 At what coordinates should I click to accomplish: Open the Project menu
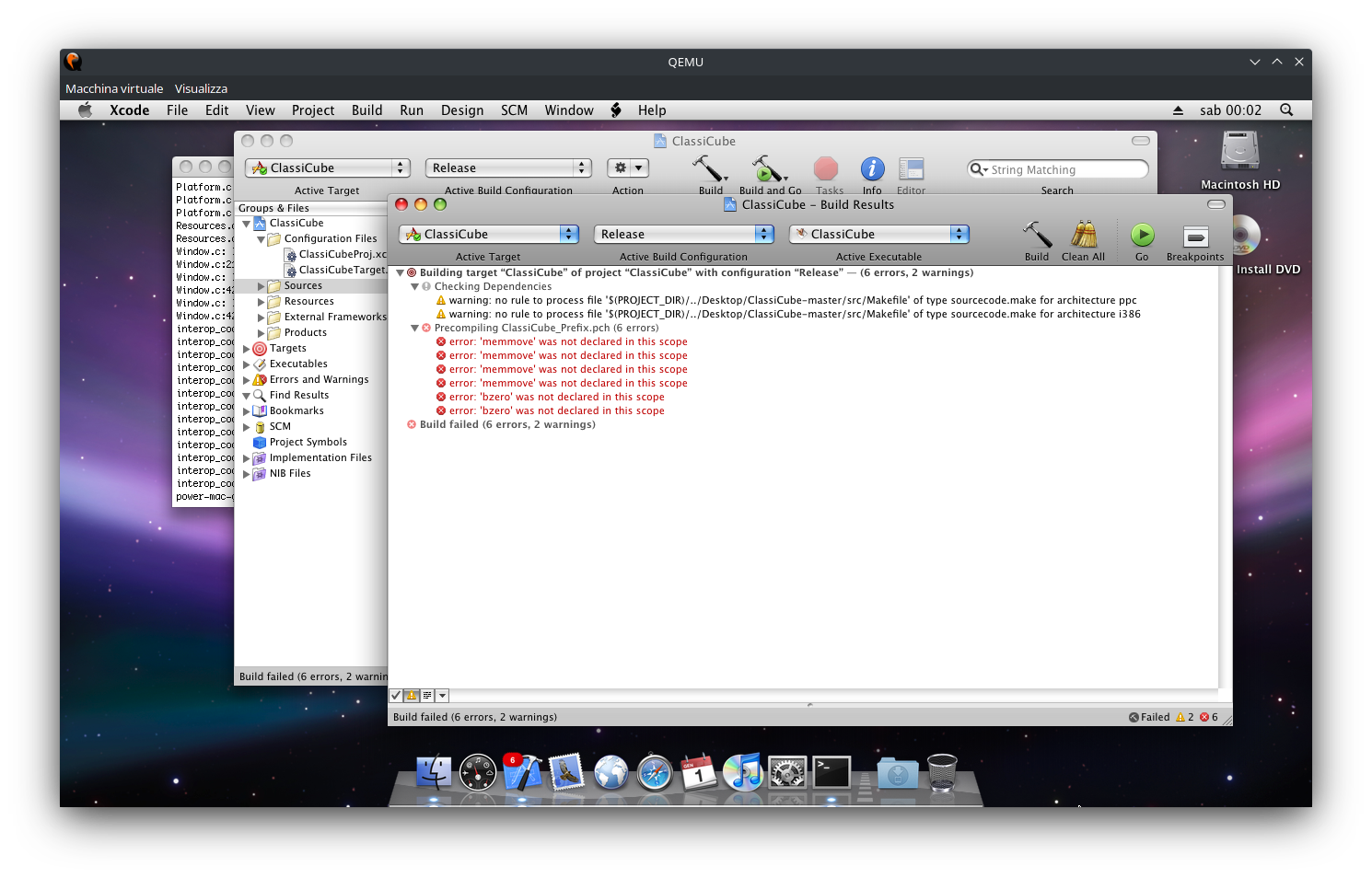point(313,110)
